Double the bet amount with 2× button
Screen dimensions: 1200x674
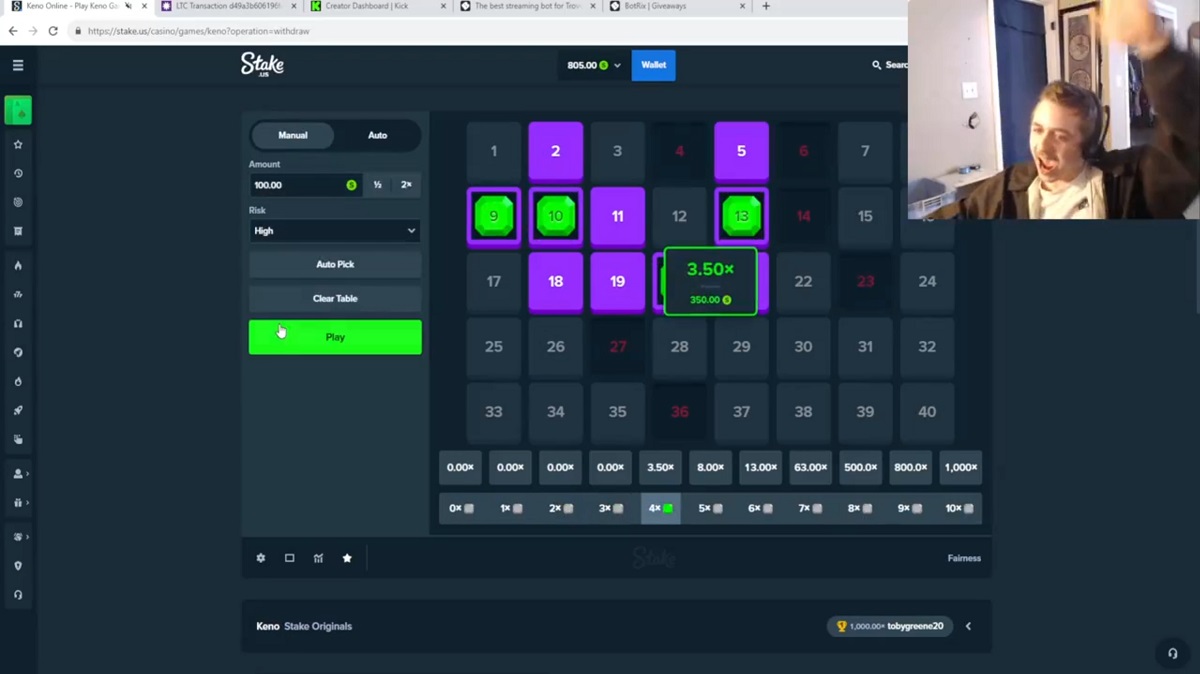pyautogui.click(x=406, y=185)
